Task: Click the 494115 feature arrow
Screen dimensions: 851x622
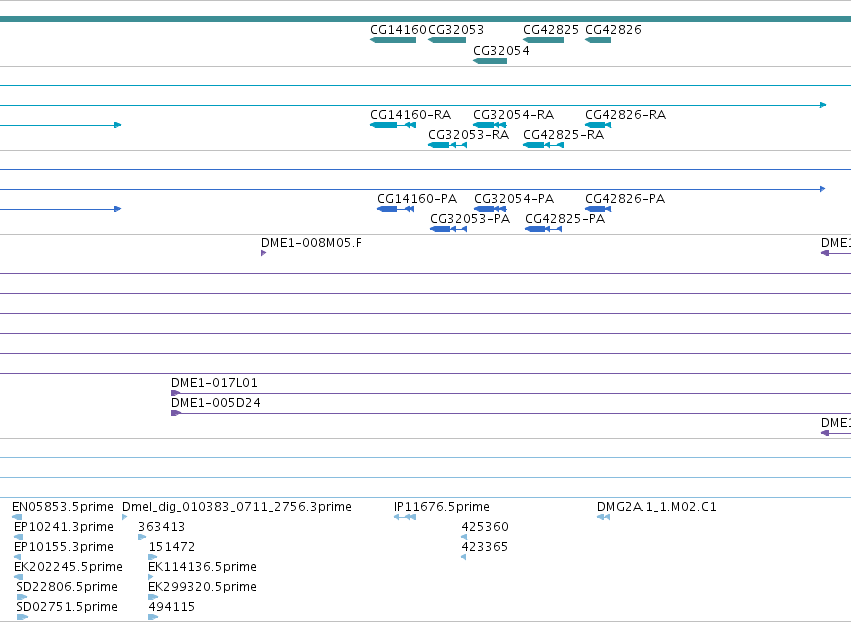Action: pos(153,617)
